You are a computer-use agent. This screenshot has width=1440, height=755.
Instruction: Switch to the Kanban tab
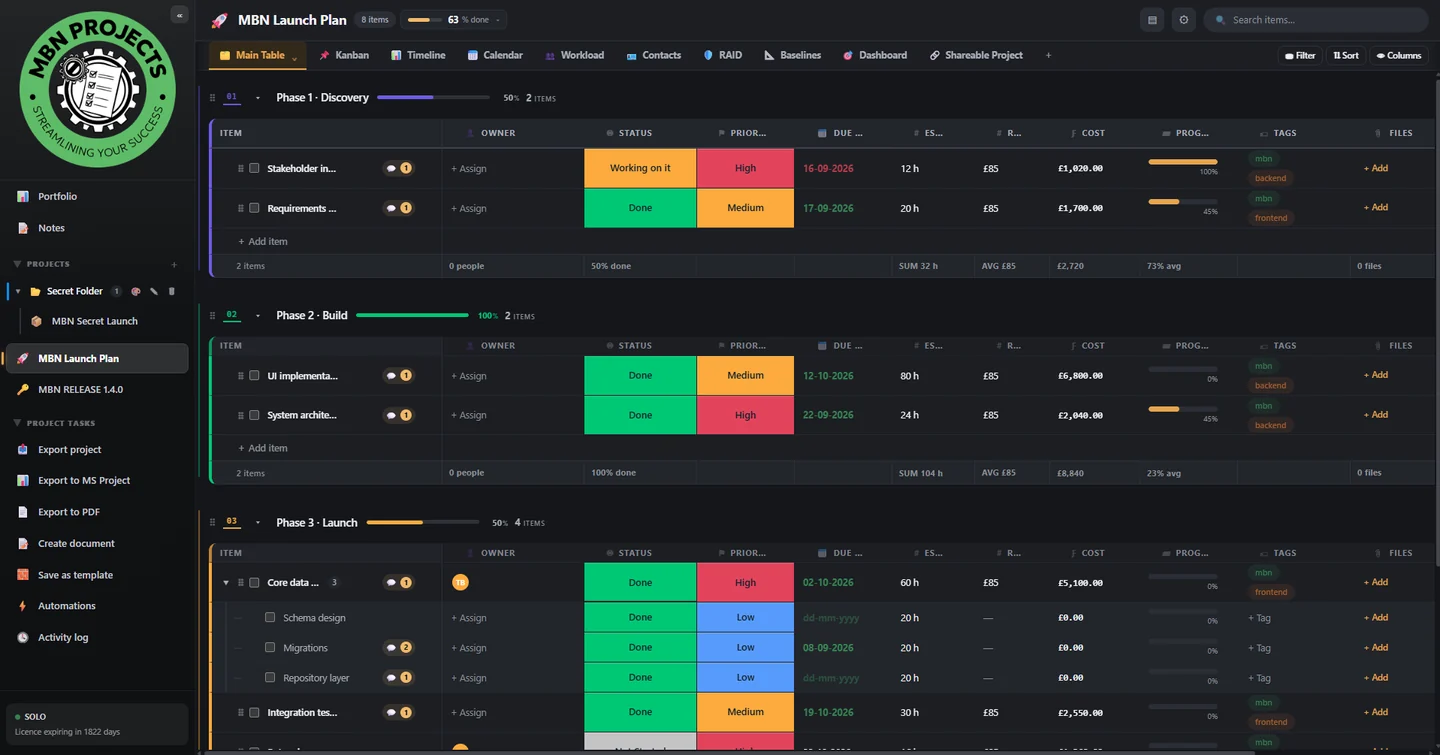[x=344, y=55]
